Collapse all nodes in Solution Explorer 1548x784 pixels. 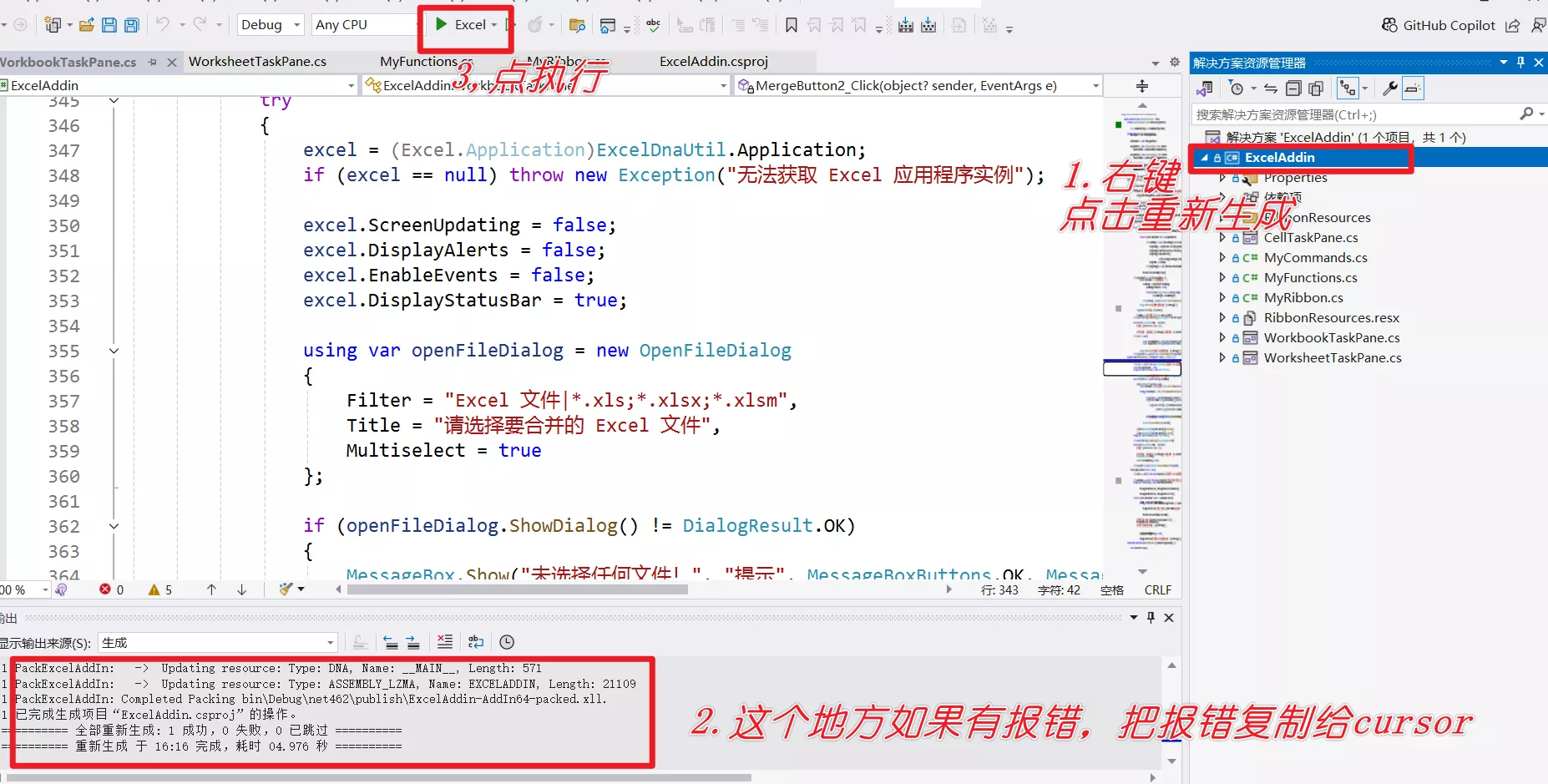[x=1293, y=89]
